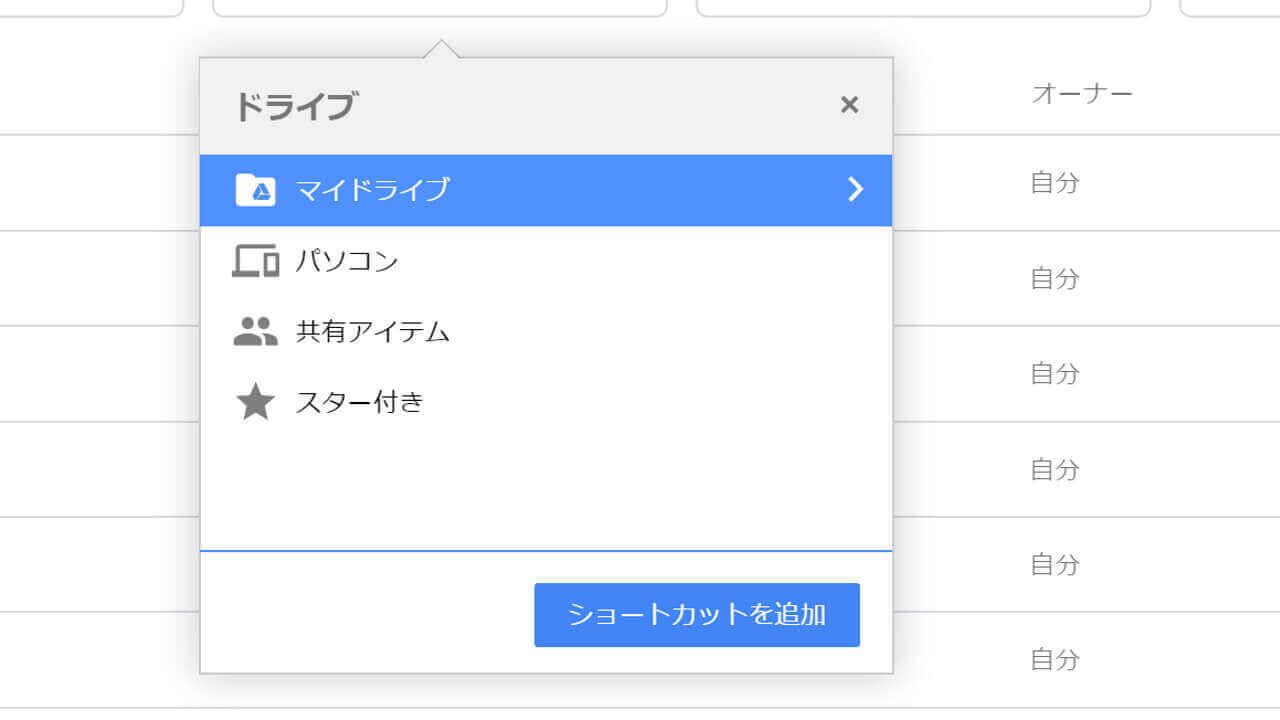Click 自分 in the fourth file row
Screen dimensions: 1280x720
(x=1055, y=469)
